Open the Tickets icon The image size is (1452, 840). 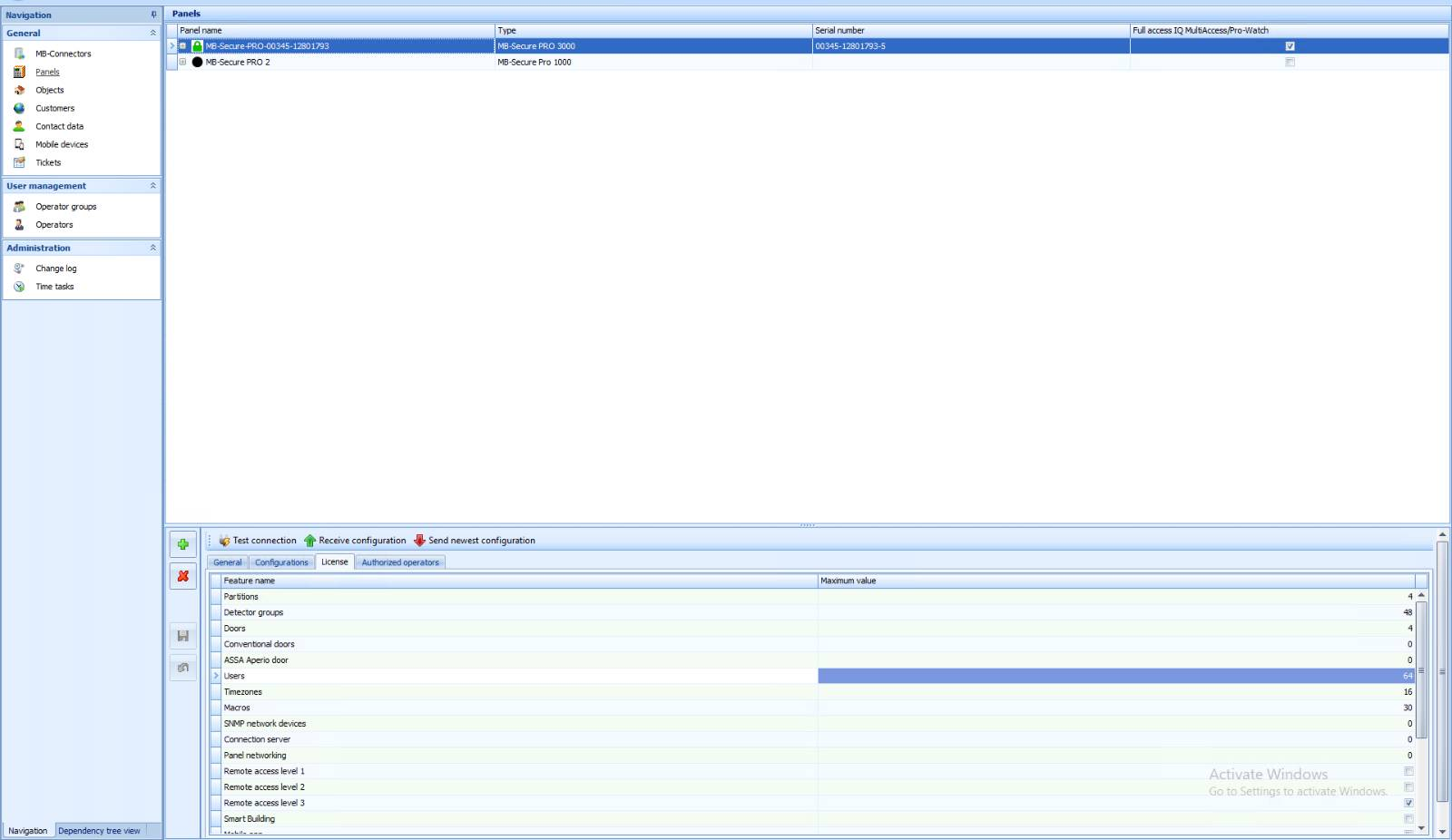(19, 162)
